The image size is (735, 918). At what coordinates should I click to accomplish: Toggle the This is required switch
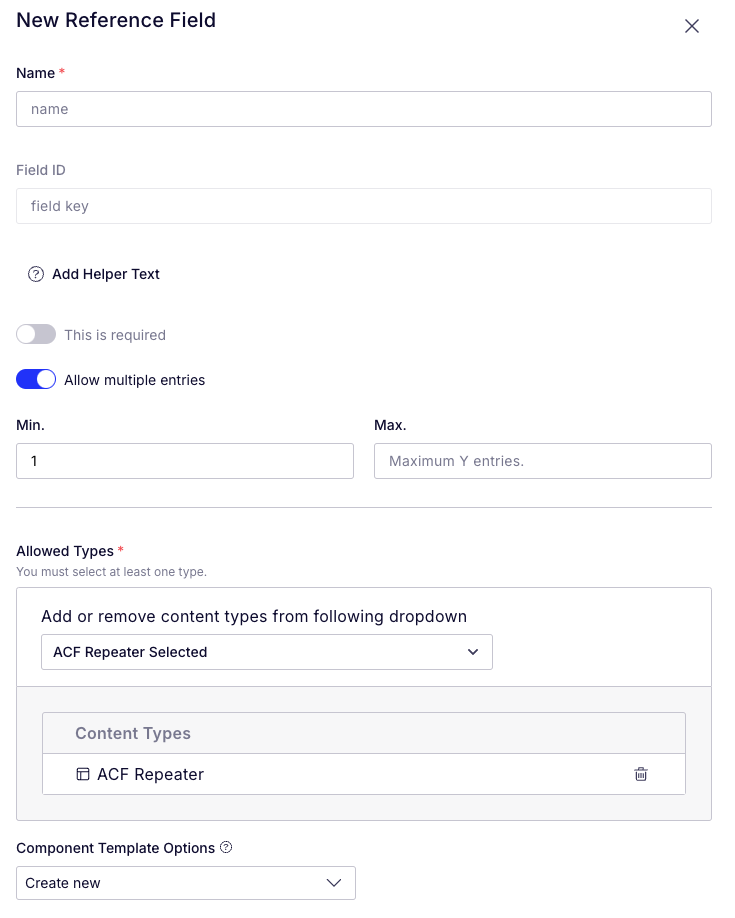click(x=36, y=334)
